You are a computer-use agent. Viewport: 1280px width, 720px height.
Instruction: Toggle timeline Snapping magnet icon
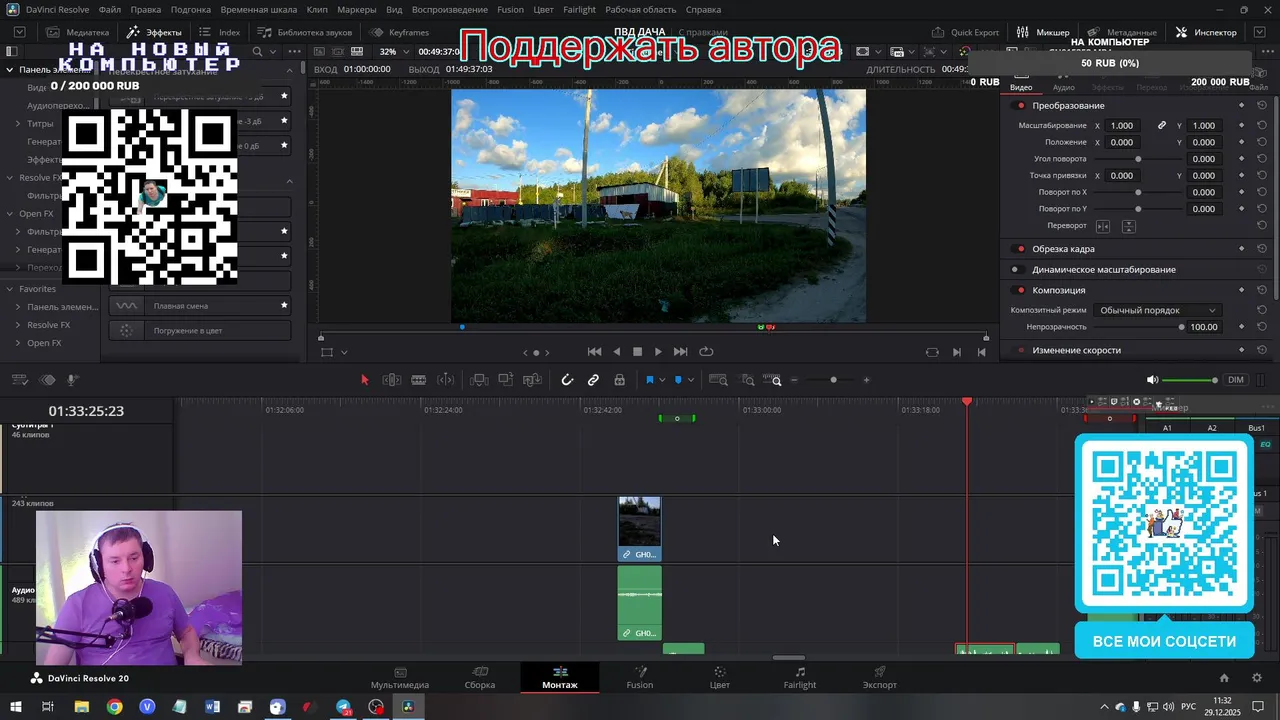click(567, 380)
